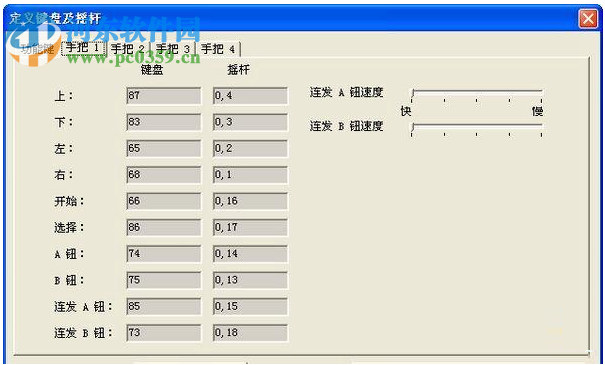Select the 右 keyboard field showing 68

pos(164,175)
